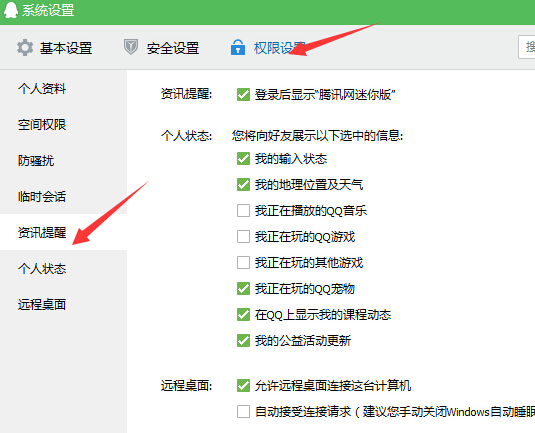Click the QQ penguin logo icon
The height and width of the screenshot is (433, 535).
pos(10,10)
